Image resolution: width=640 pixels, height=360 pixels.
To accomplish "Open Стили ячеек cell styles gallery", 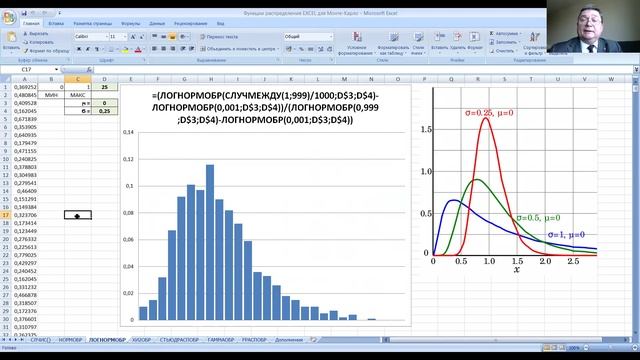I will [x=418, y=44].
